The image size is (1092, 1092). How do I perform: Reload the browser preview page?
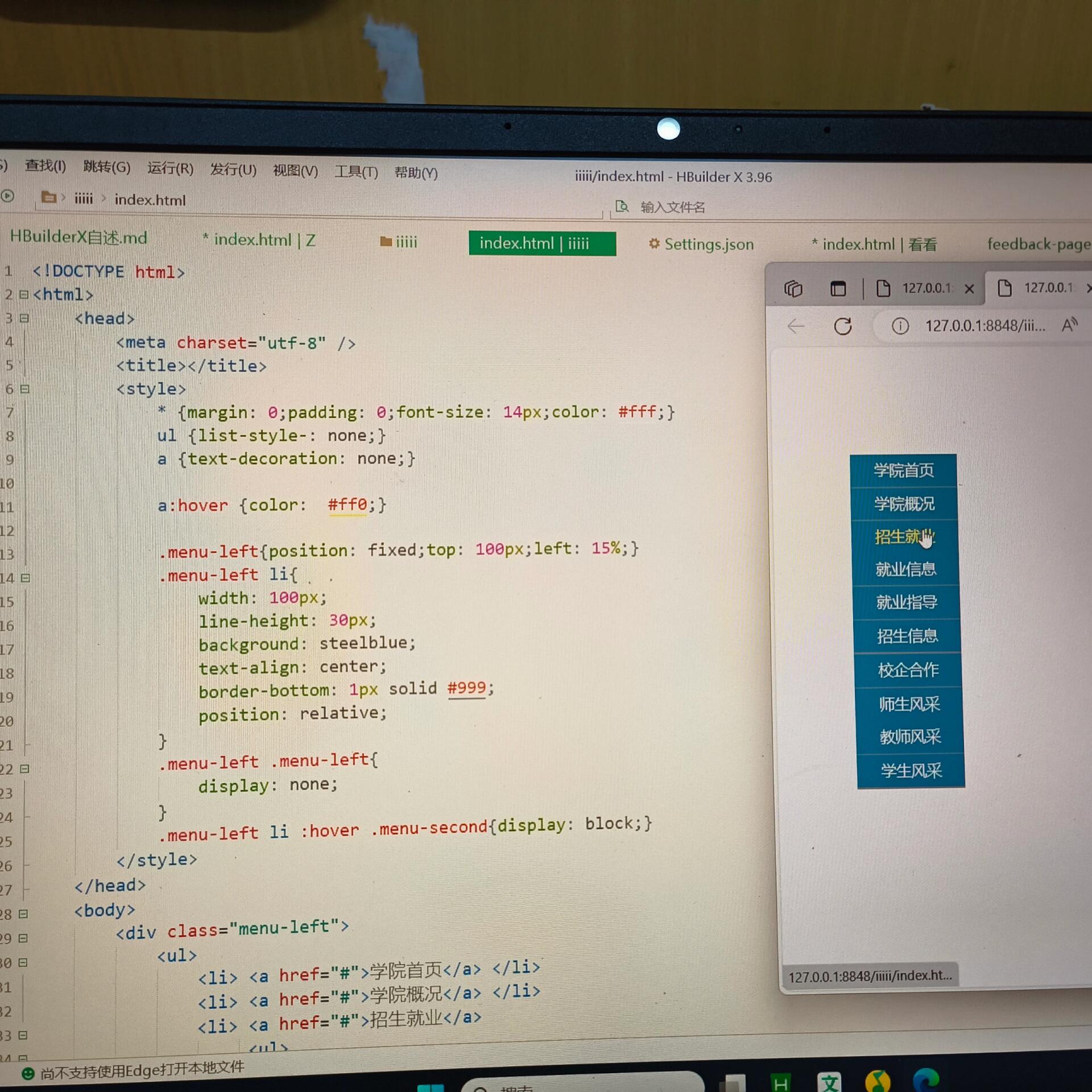842,326
